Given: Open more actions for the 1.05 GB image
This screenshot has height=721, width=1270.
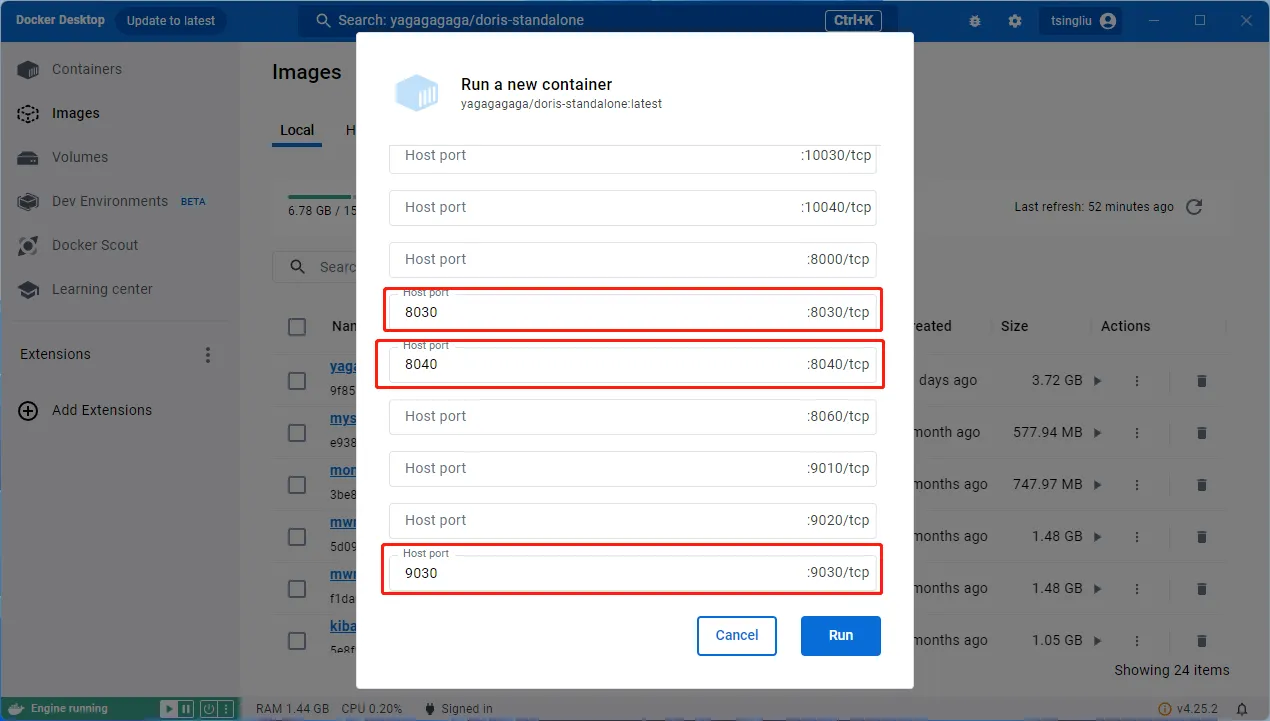Looking at the screenshot, I should point(1137,641).
